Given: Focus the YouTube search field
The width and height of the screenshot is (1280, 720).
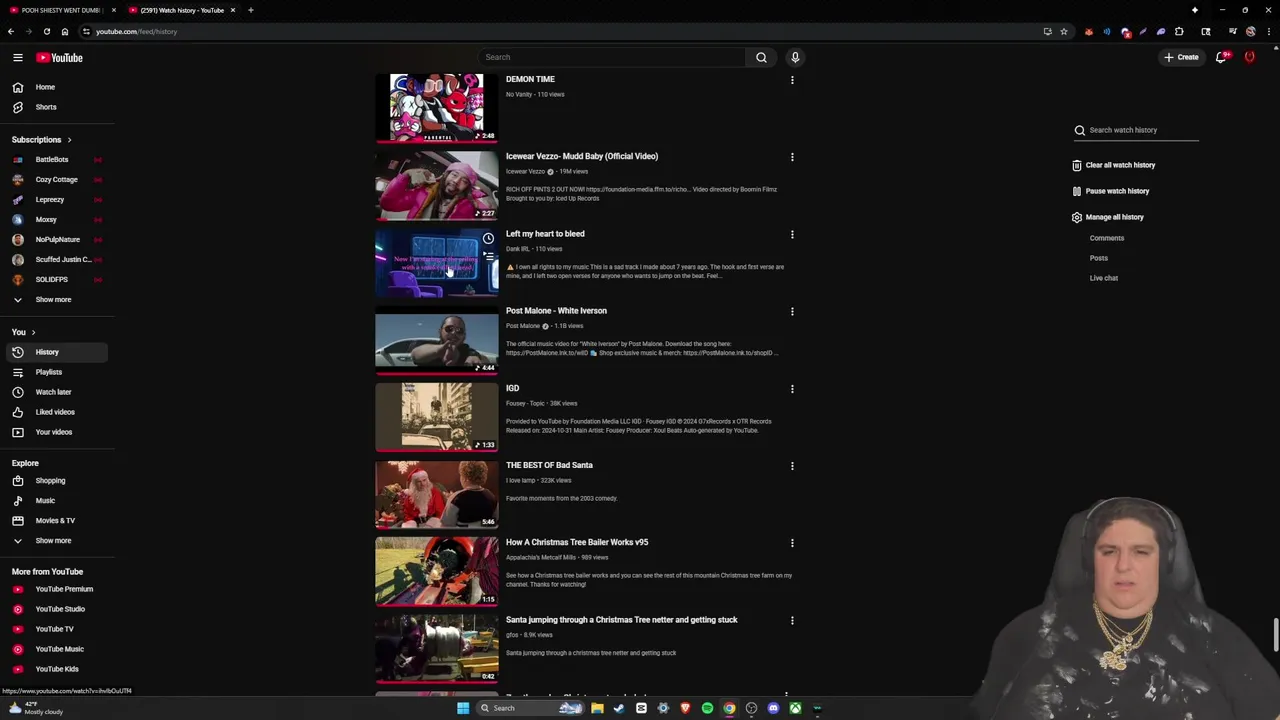Looking at the screenshot, I should point(611,57).
